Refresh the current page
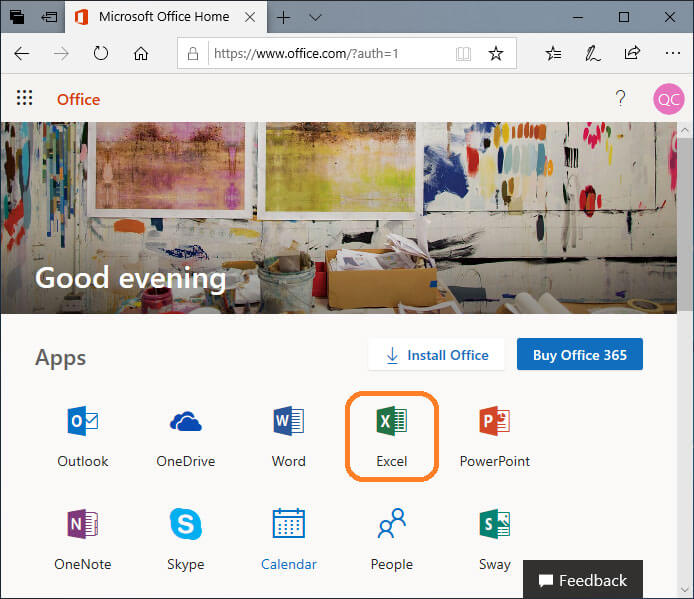 click(x=101, y=54)
